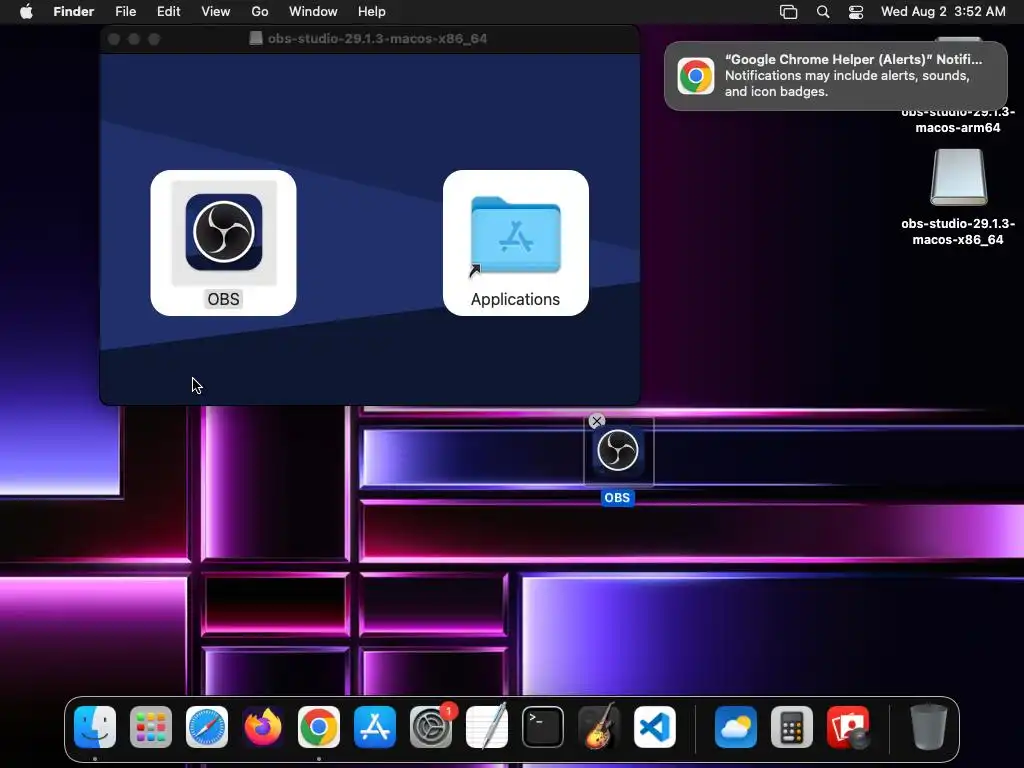Open TextEdit from the Dock
The height and width of the screenshot is (768, 1024).
coord(487,727)
